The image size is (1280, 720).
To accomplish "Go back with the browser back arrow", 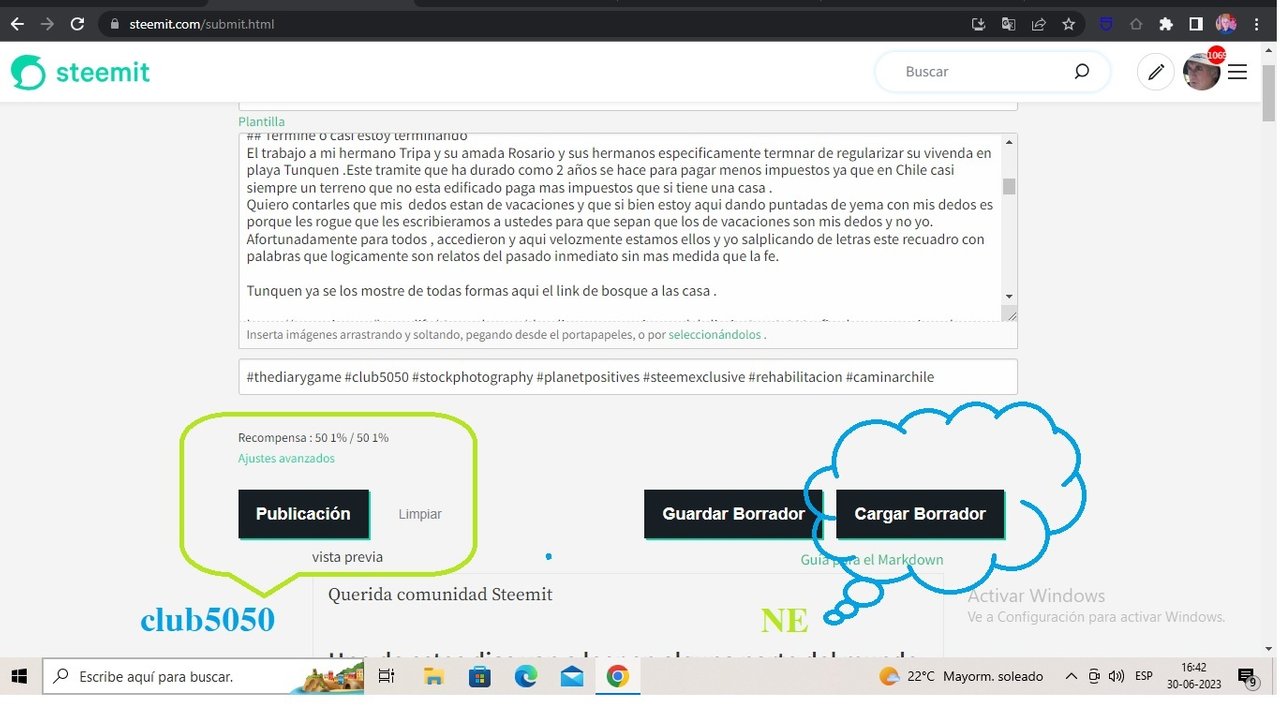I will [x=17, y=24].
